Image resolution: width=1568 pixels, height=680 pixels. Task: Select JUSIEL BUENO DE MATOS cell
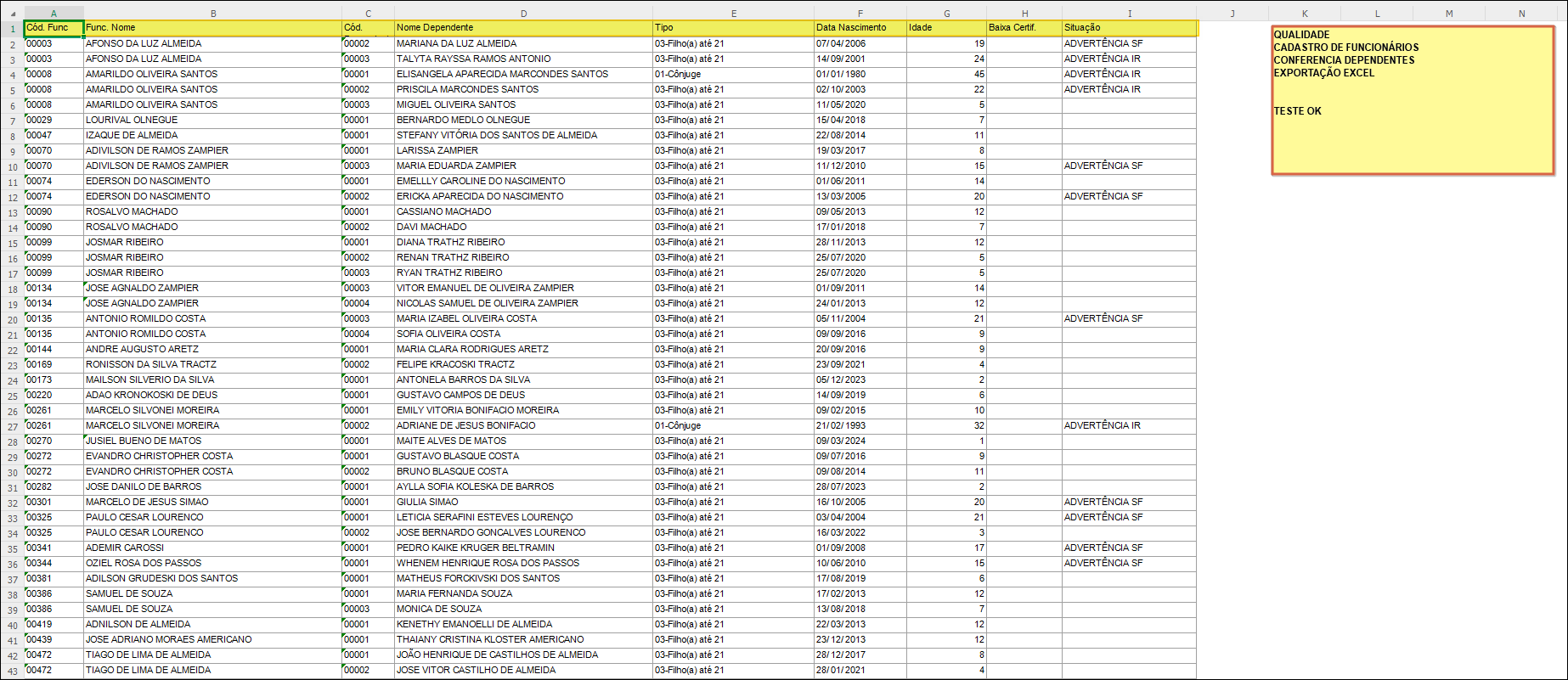coord(144,441)
